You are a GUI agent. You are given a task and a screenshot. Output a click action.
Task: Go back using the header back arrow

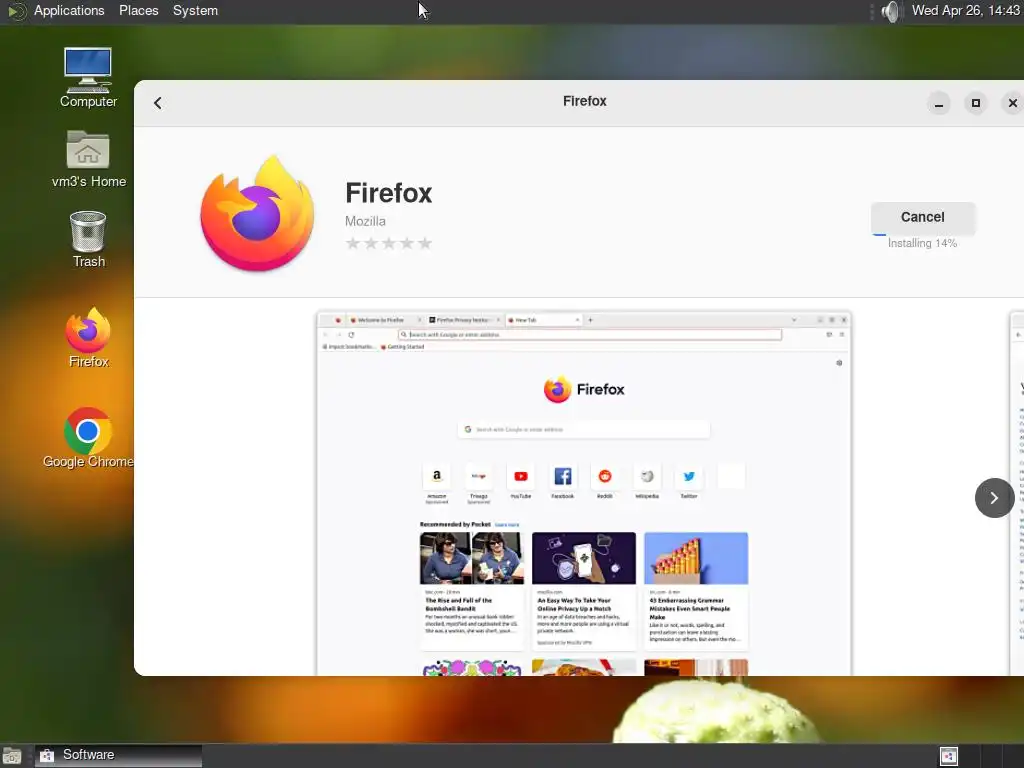(157, 103)
